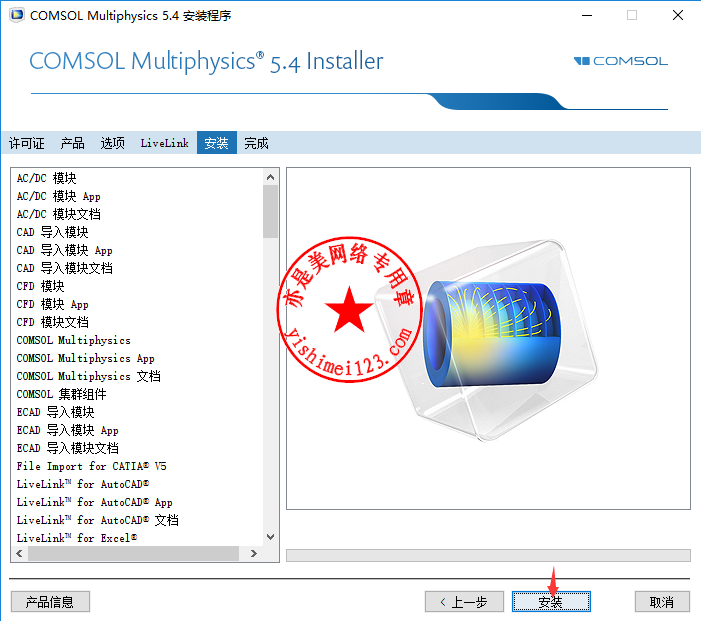Image resolution: width=701 pixels, height=621 pixels.
Task: Switch to the 产品 tab
Action: coord(72,143)
